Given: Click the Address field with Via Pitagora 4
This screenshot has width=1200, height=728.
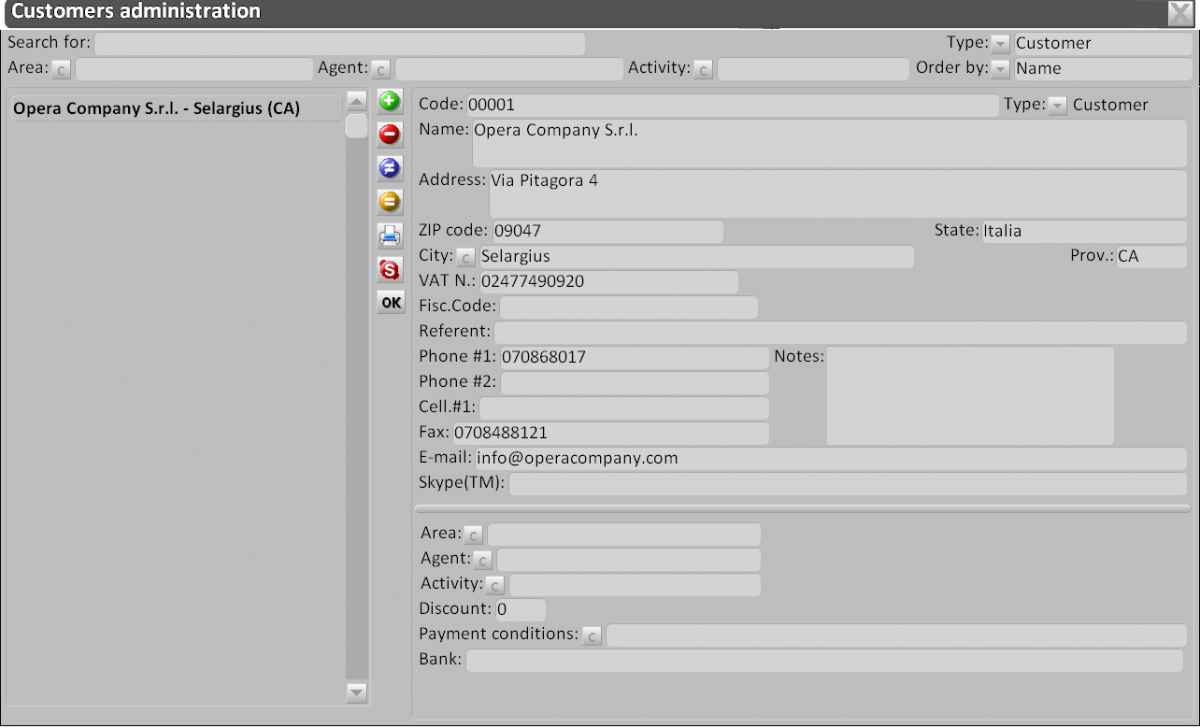Looking at the screenshot, I should pos(837,193).
